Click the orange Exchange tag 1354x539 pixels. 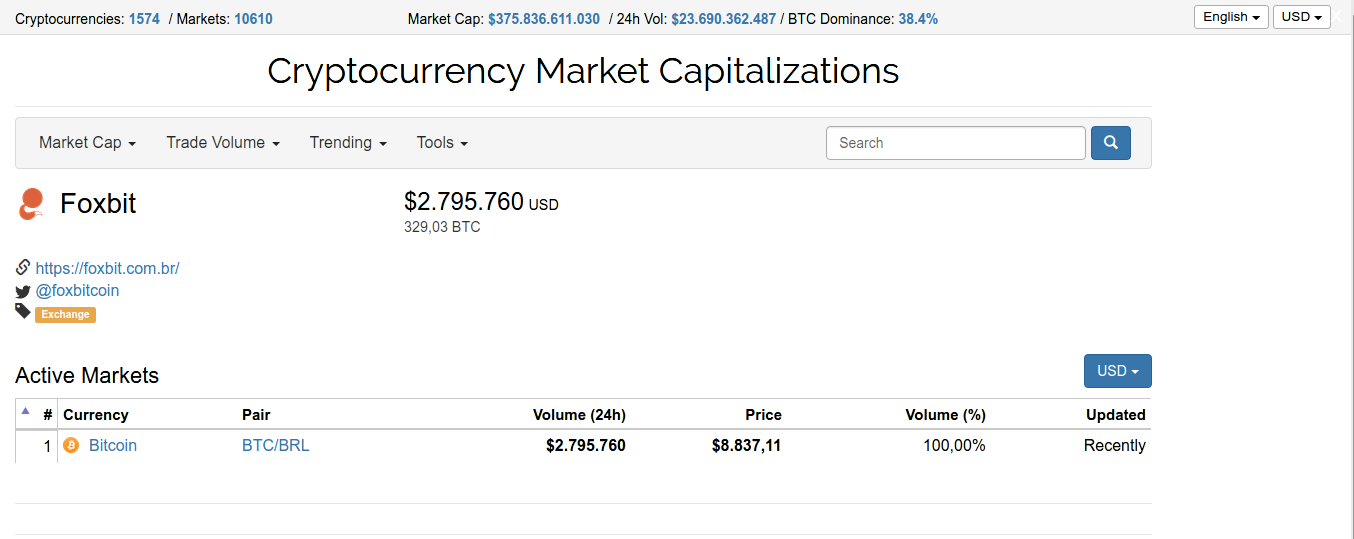click(x=65, y=314)
